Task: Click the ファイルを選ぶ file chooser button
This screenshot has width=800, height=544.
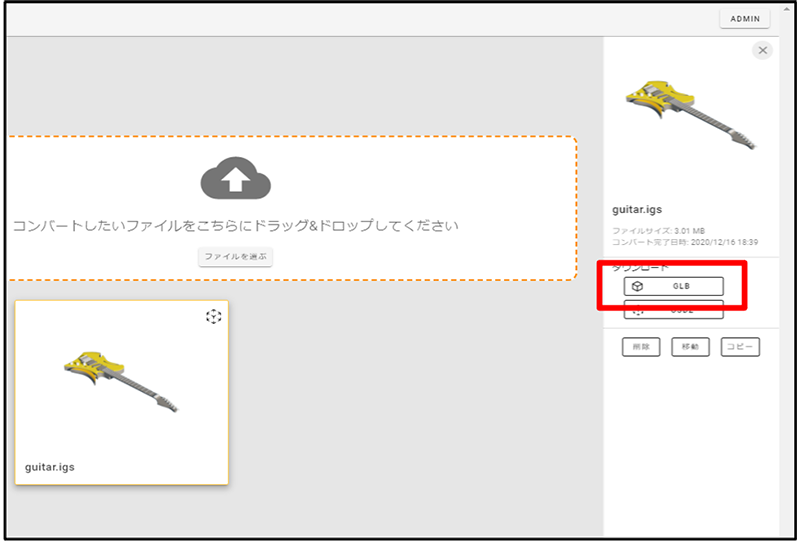Action: [x=235, y=257]
